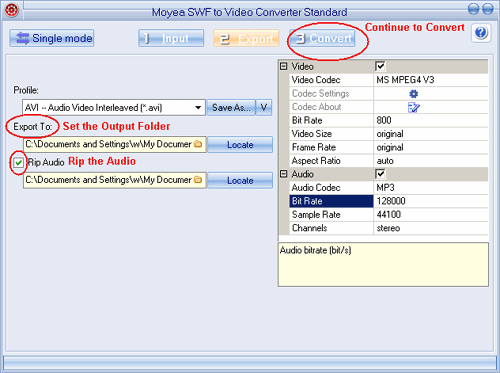
Task: Collapse the Audio settings group
Action: (x=284, y=174)
